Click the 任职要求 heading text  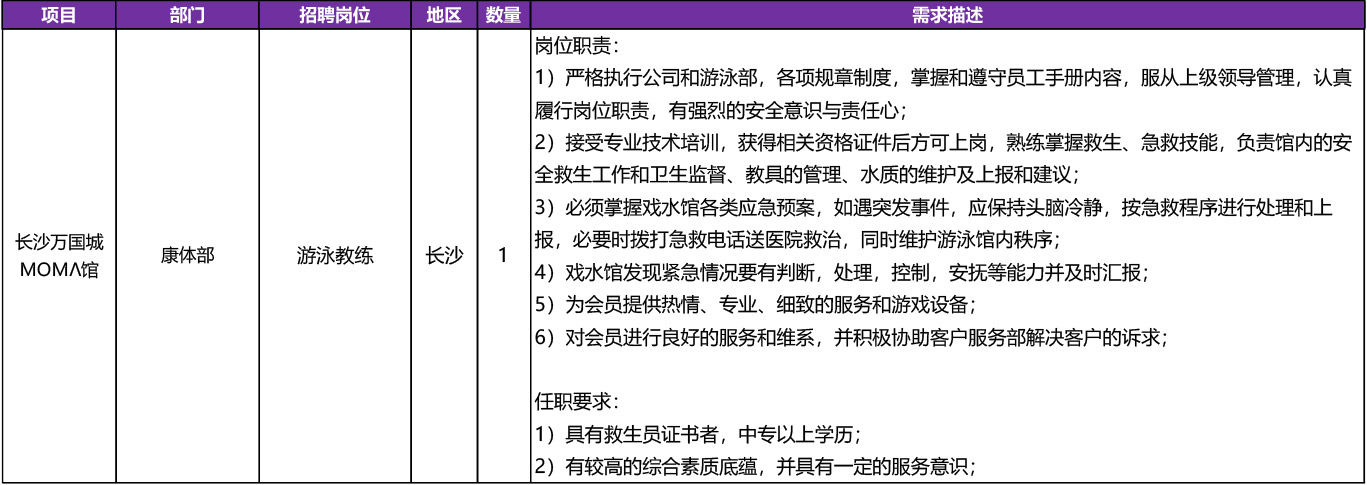click(x=577, y=403)
